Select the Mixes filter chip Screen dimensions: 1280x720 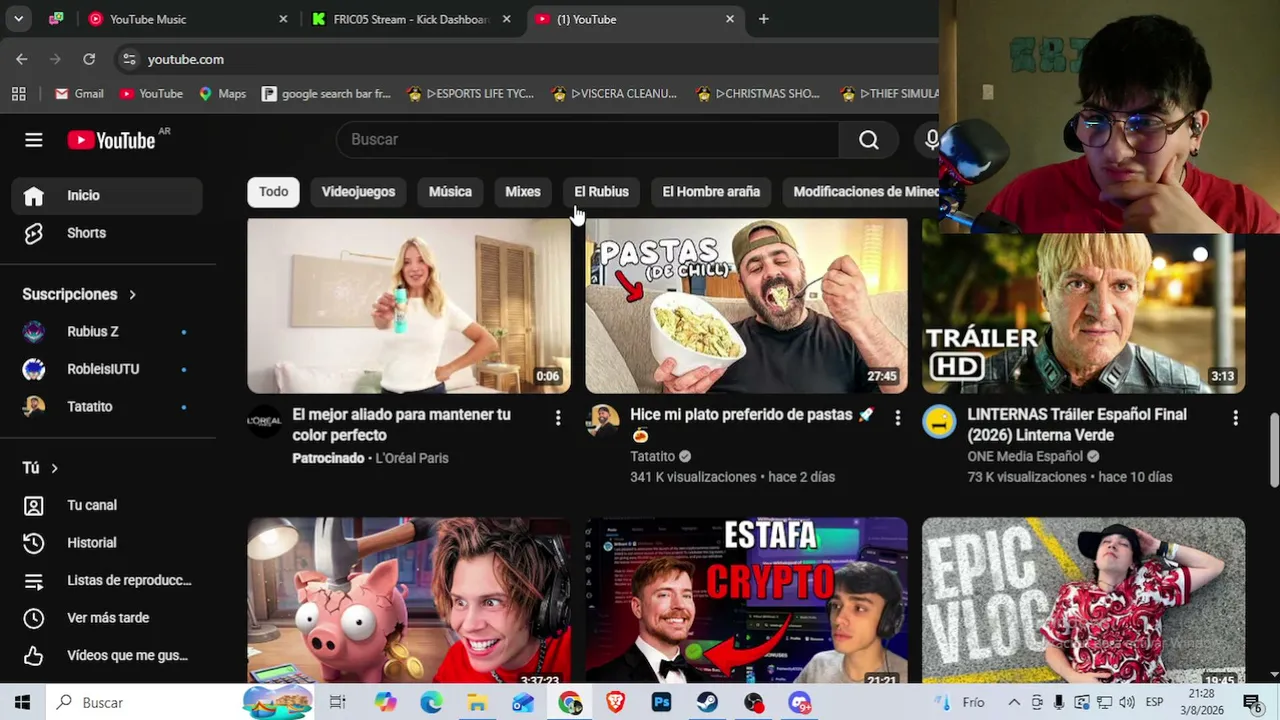click(x=522, y=192)
